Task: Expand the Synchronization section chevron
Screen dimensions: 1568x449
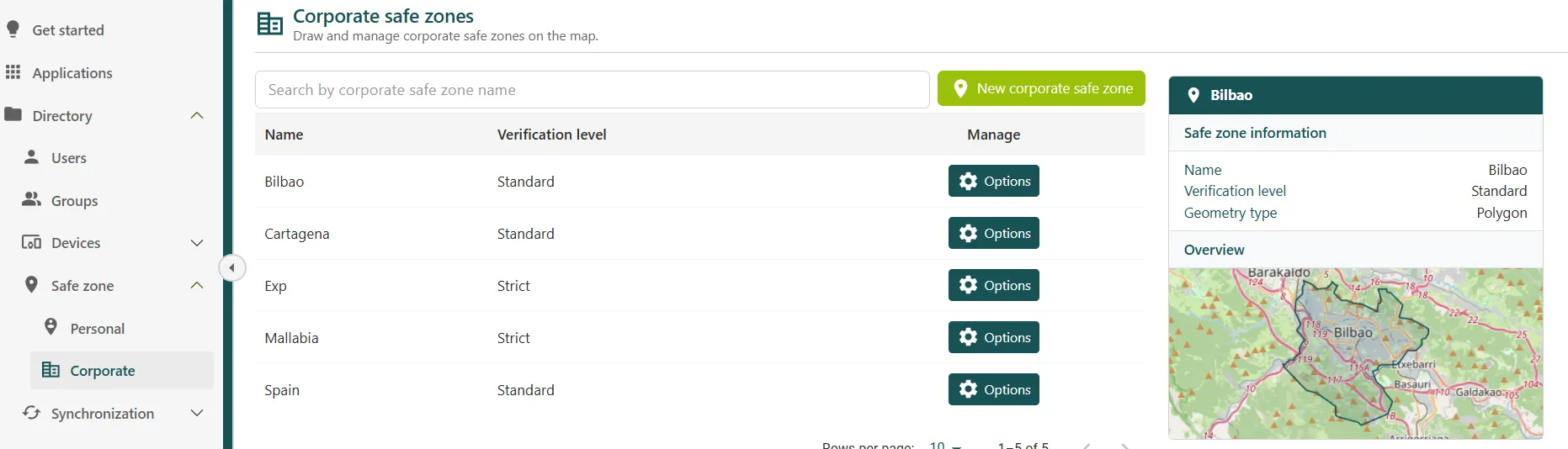Action: (x=197, y=413)
